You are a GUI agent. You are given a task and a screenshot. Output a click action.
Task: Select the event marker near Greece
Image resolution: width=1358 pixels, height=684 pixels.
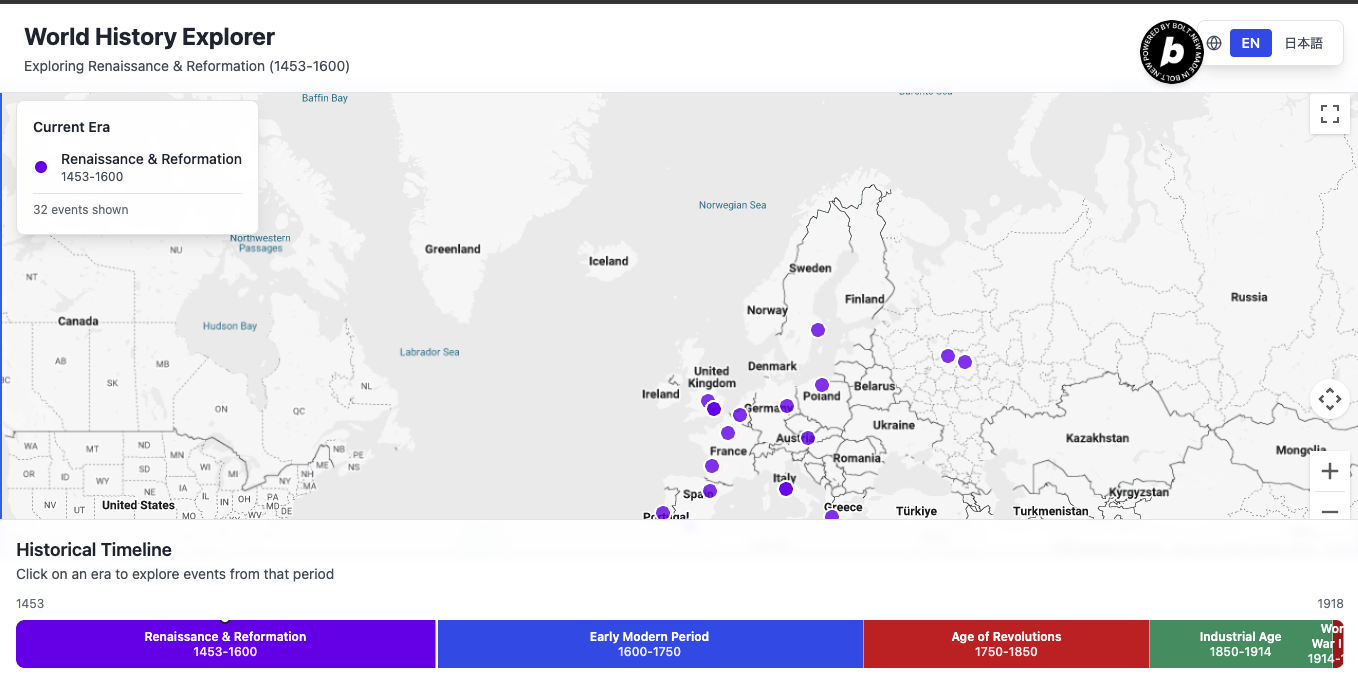pos(833,515)
